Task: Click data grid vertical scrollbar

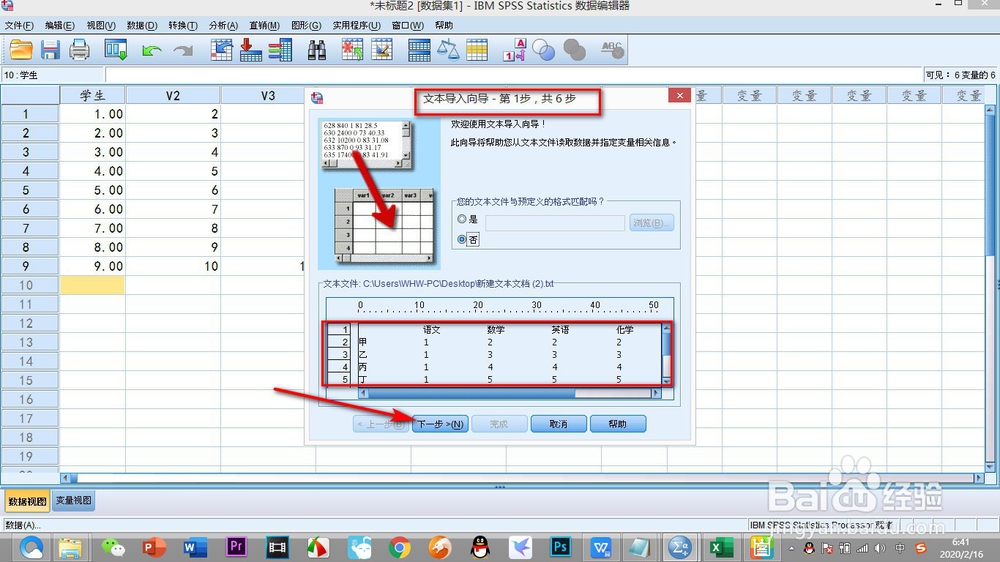Action: click(x=990, y=288)
